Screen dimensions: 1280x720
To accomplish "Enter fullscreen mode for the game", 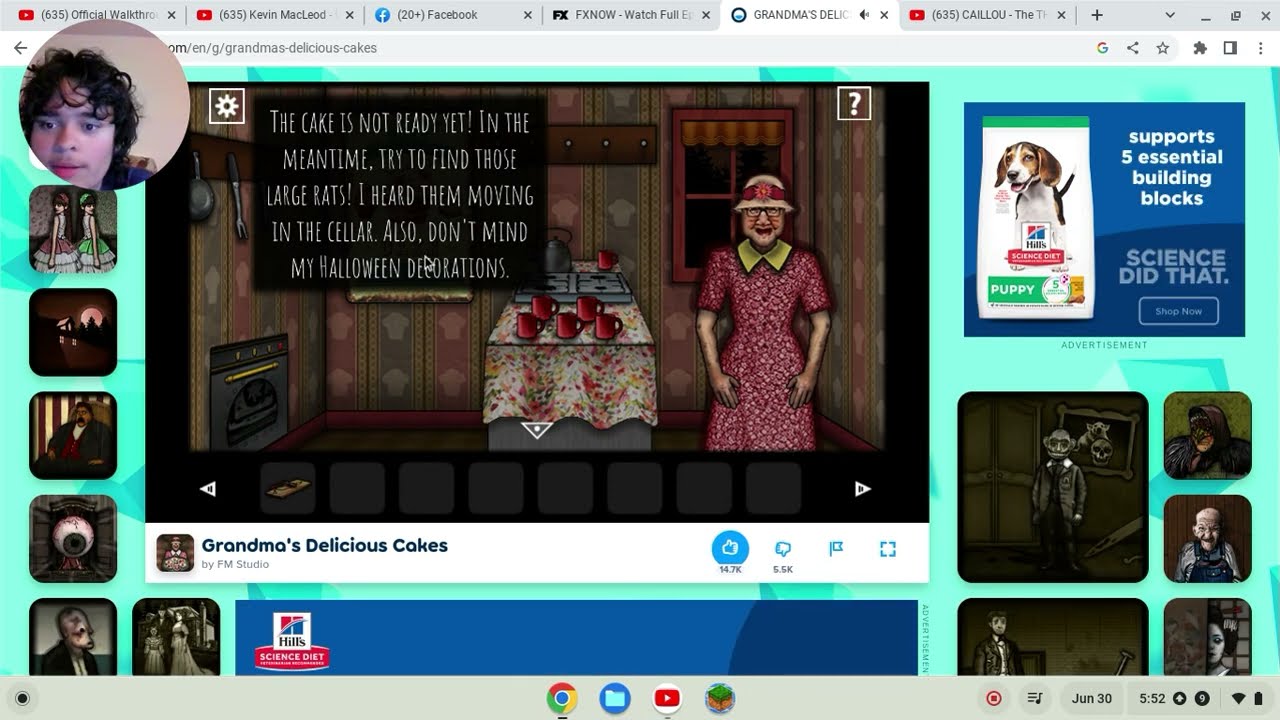I will pyautogui.click(x=888, y=548).
